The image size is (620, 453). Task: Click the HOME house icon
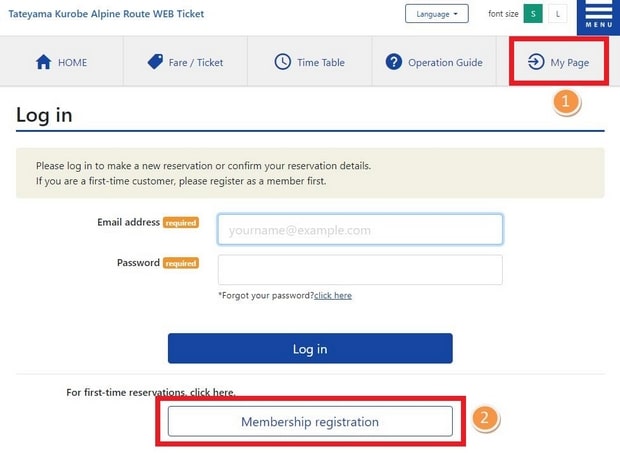pos(43,62)
